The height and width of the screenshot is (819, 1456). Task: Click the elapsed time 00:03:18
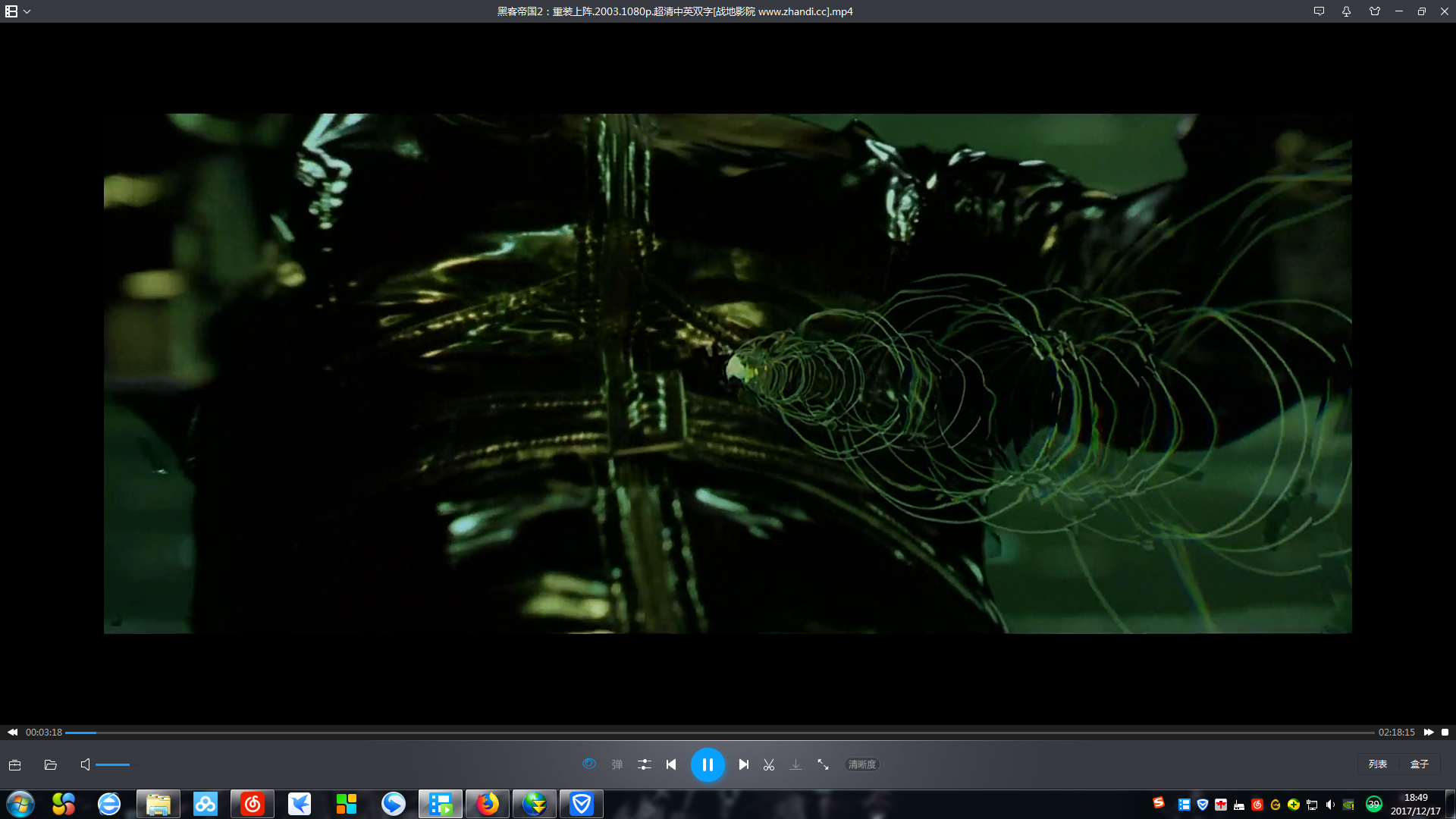44,733
